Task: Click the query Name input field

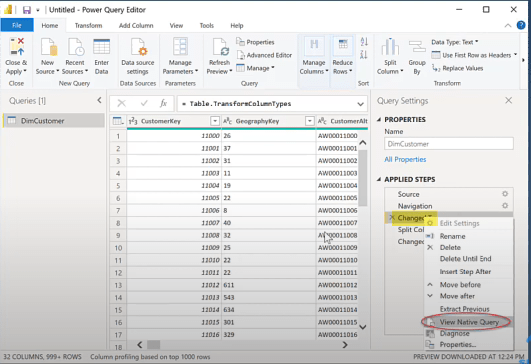Action: (449, 144)
